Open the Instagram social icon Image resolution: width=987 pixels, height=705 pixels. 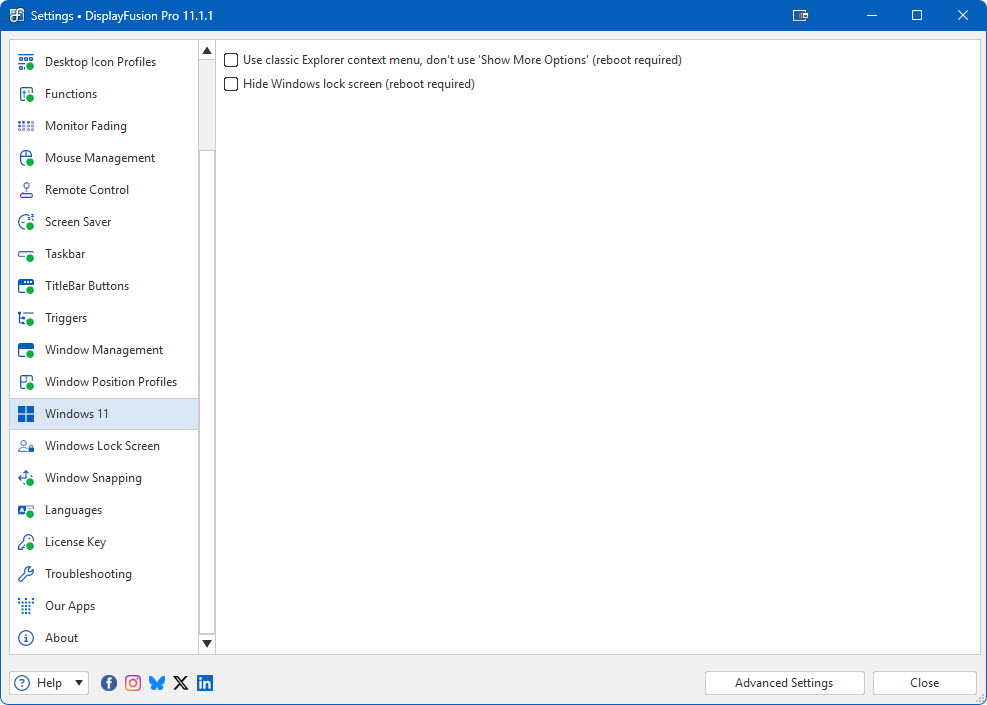[133, 683]
